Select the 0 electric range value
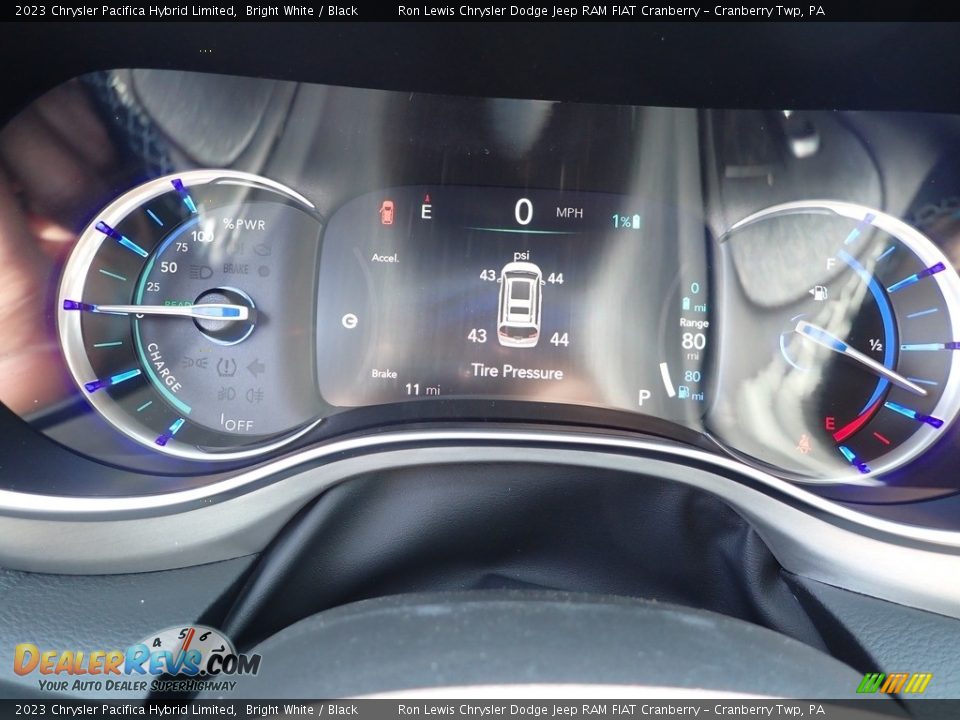Viewport: 960px width, 720px height. [x=694, y=288]
